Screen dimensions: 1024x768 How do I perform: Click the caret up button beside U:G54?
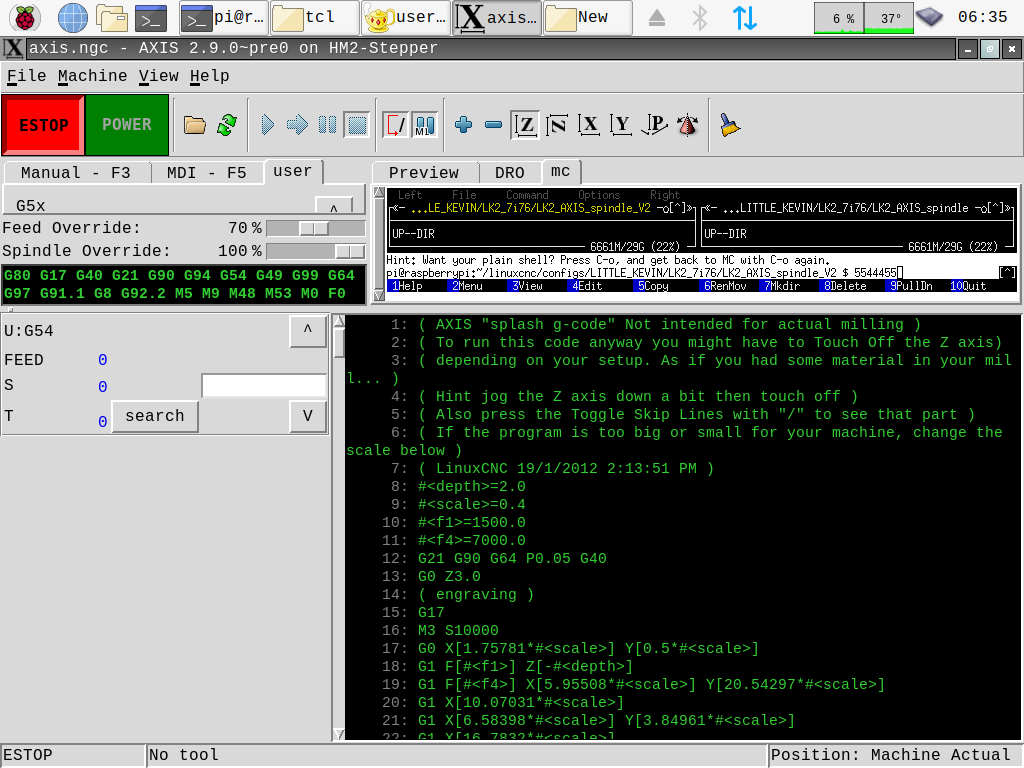(308, 330)
